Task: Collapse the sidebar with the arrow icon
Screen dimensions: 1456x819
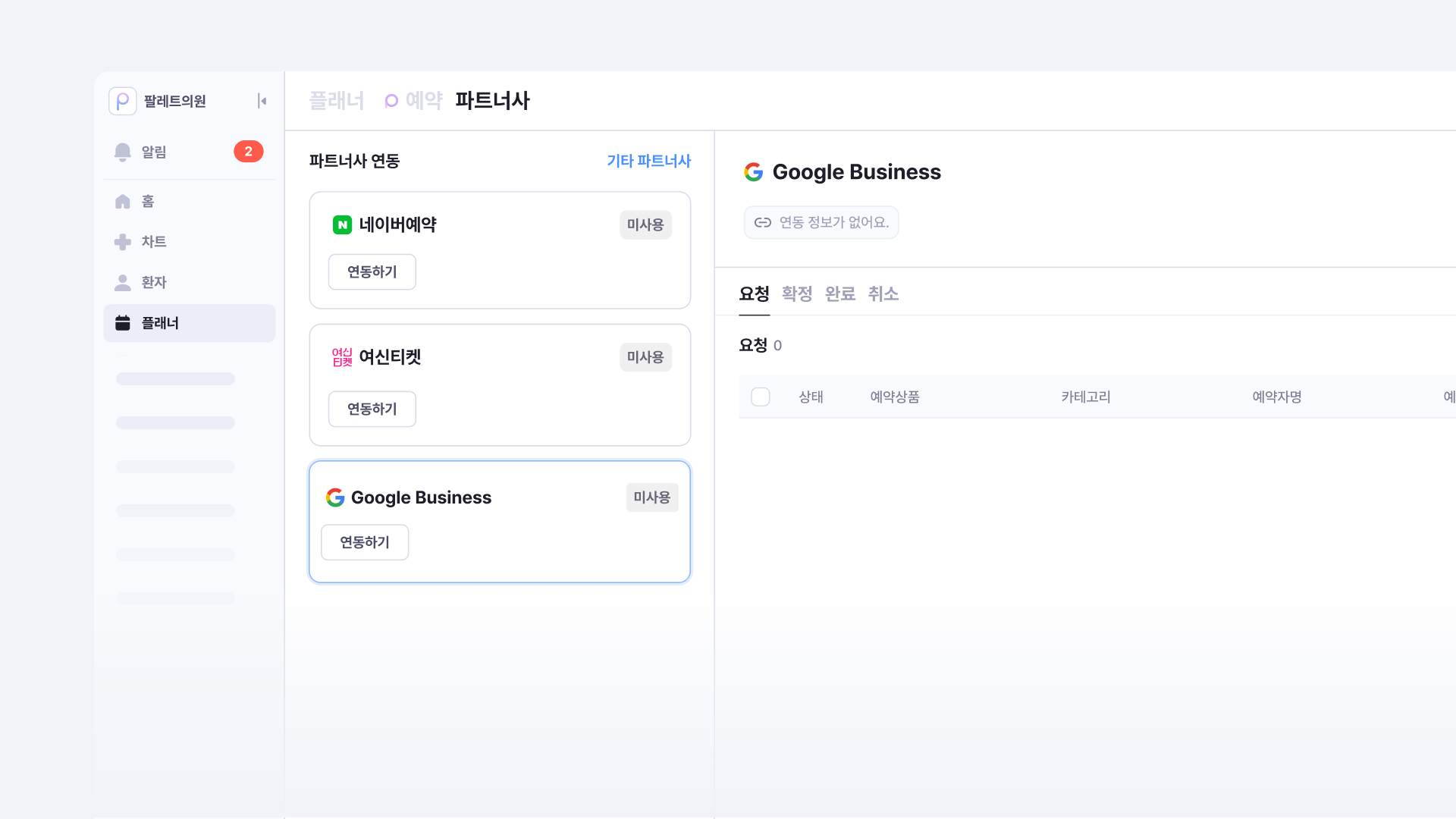Action: click(262, 101)
